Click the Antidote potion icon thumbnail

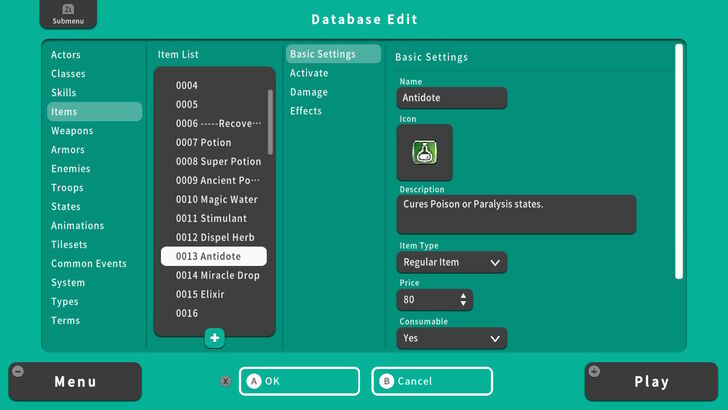425,153
